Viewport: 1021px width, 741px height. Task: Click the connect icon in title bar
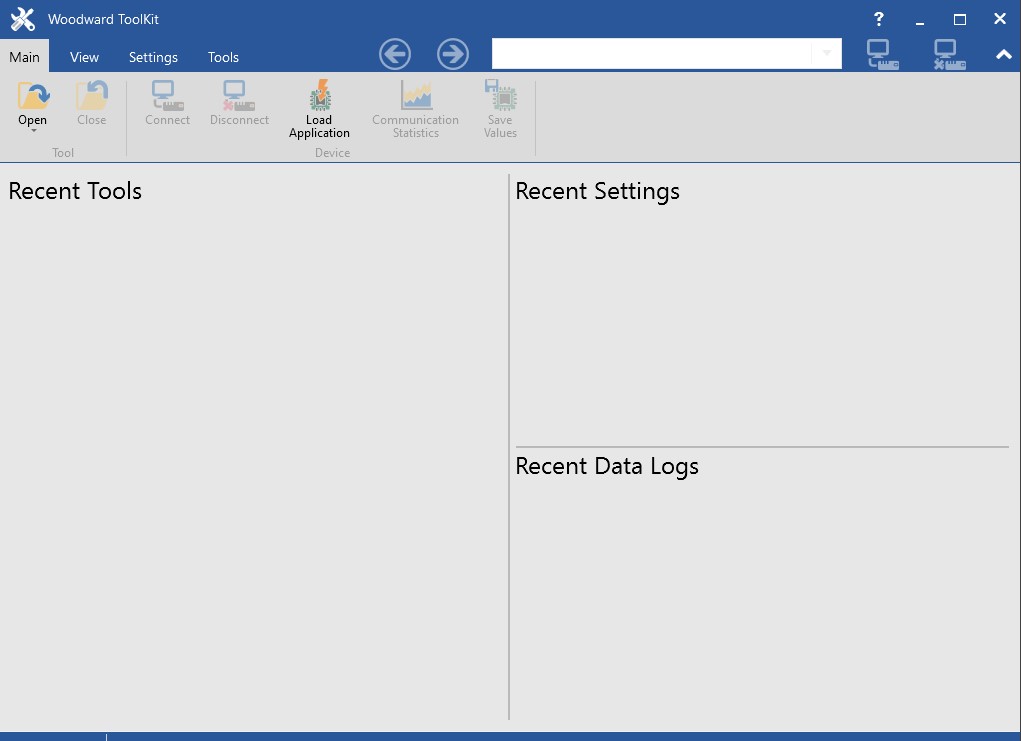[x=882, y=54]
